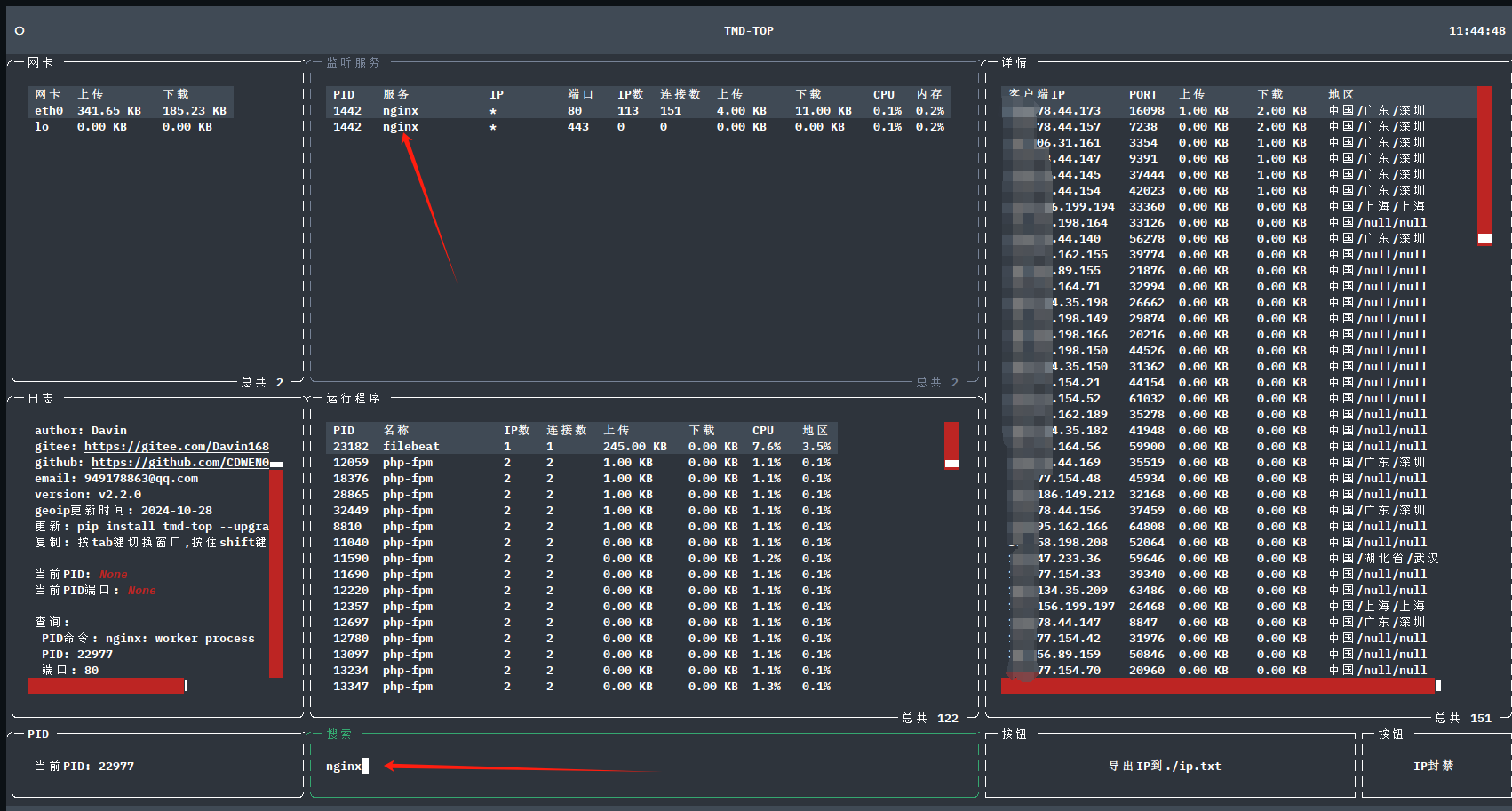The width and height of the screenshot is (1512, 811).
Task: Click the 地区 column header in detail panel
Action: pos(1341,95)
